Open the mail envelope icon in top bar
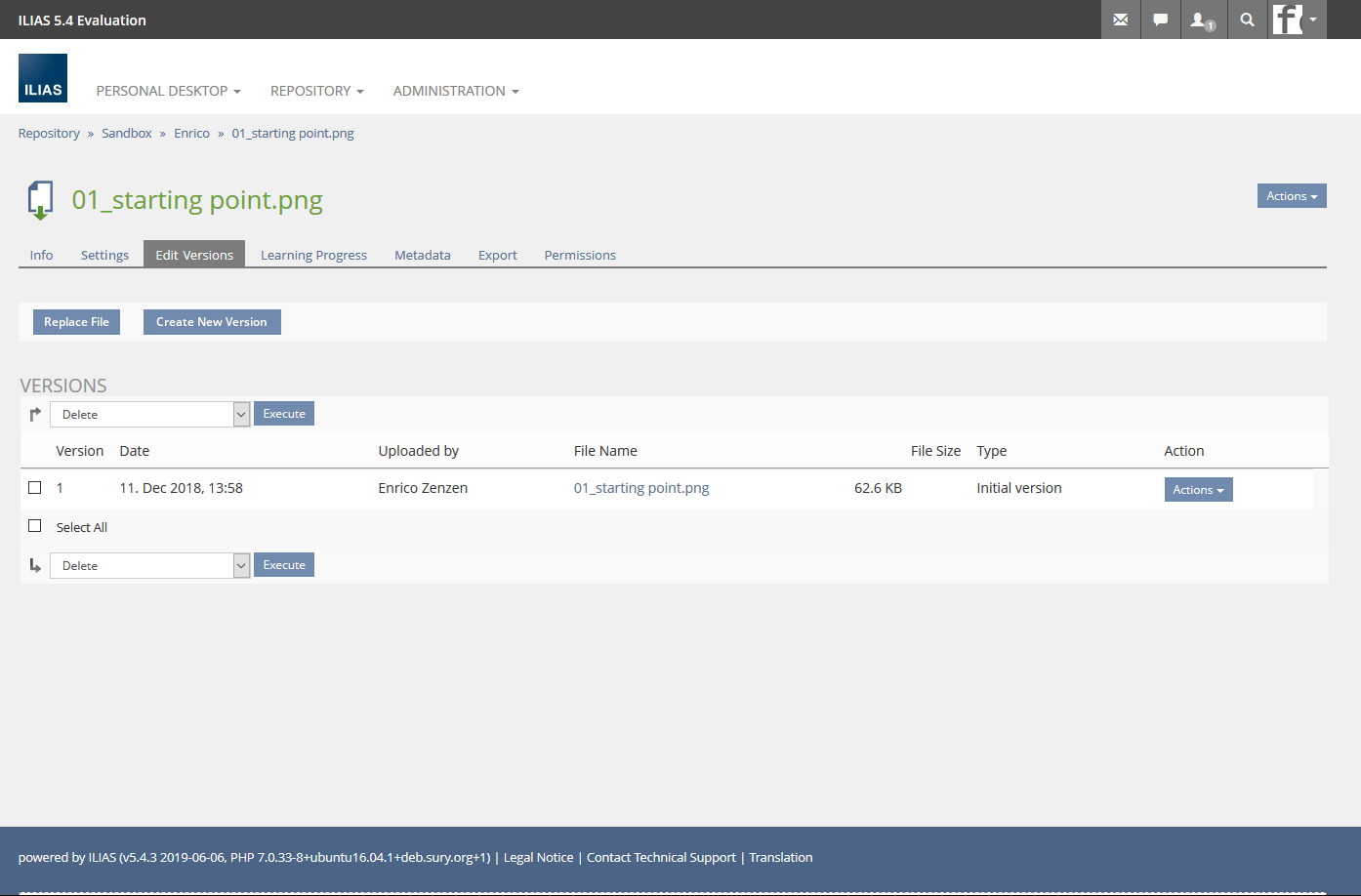The width and height of the screenshot is (1361, 896). point(1120,20)
